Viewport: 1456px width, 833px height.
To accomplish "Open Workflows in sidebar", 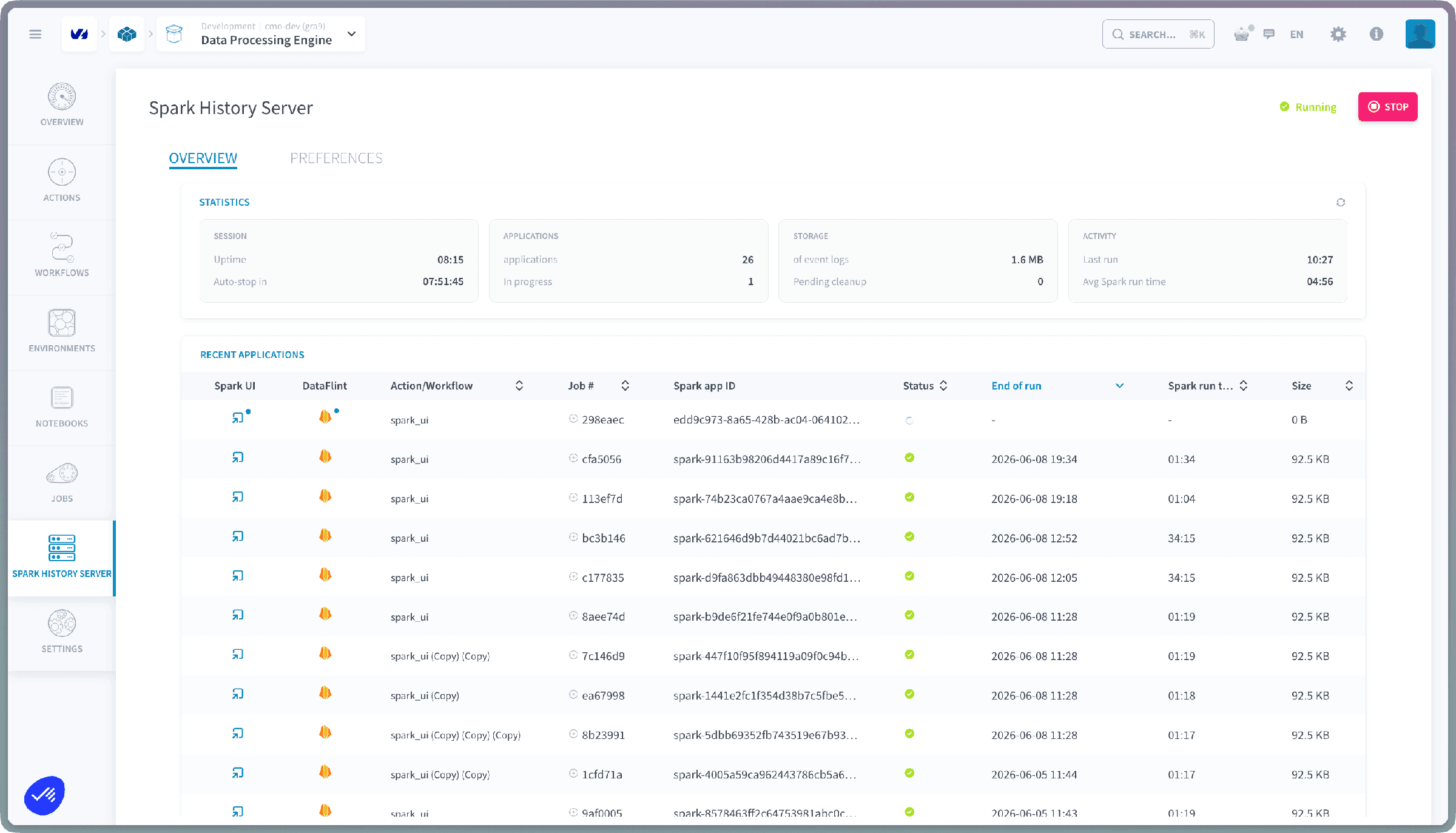I will tap(62, 255).
